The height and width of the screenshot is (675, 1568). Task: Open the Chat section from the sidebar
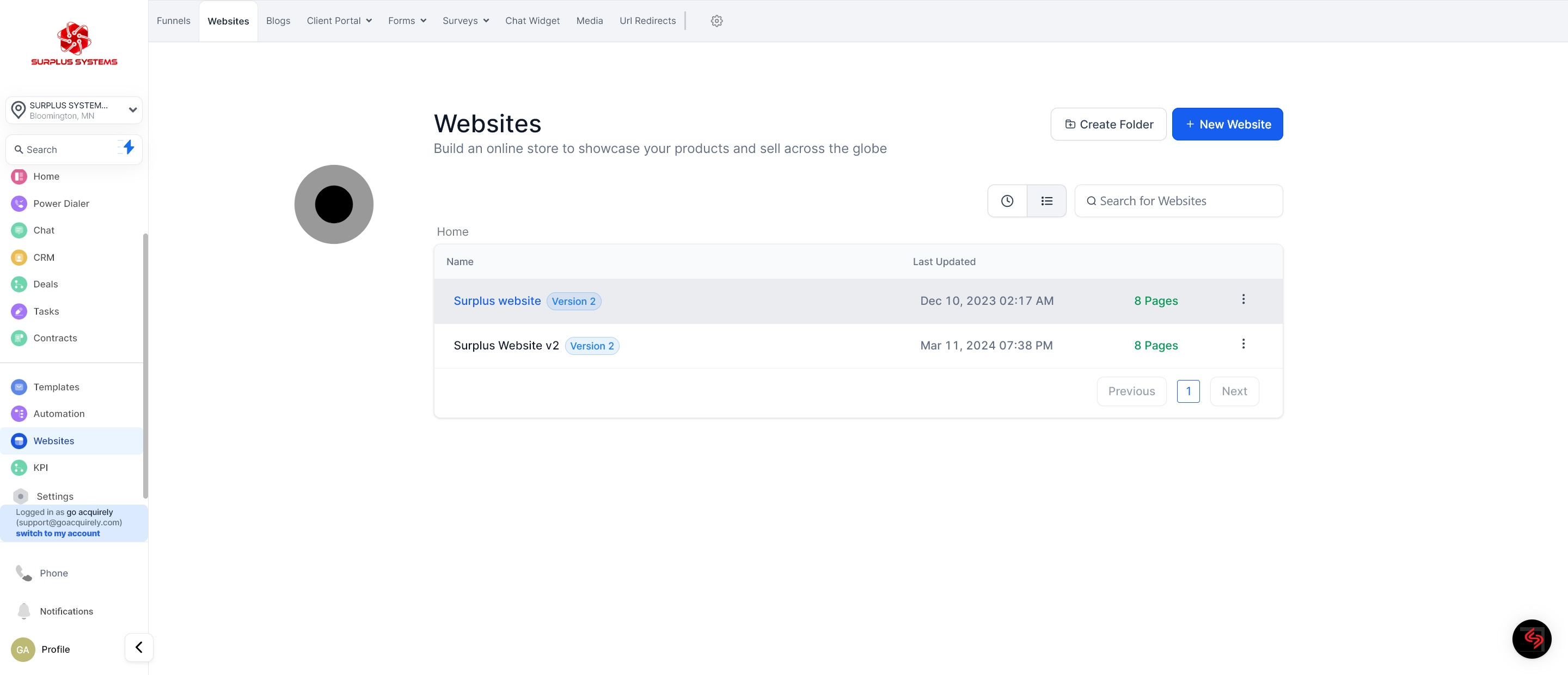click(44, 230)
